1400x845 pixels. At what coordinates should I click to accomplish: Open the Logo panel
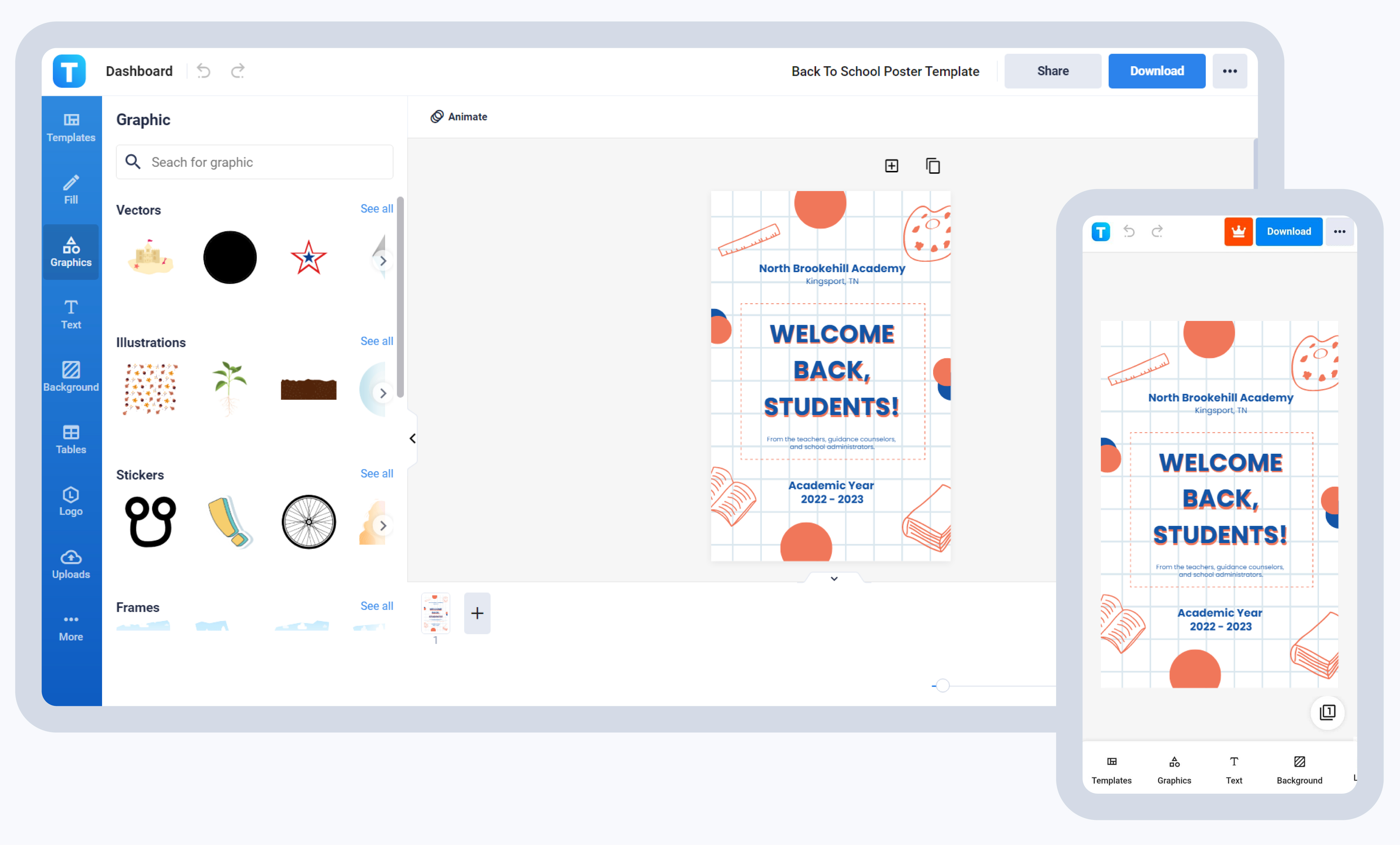click(70, 502)
